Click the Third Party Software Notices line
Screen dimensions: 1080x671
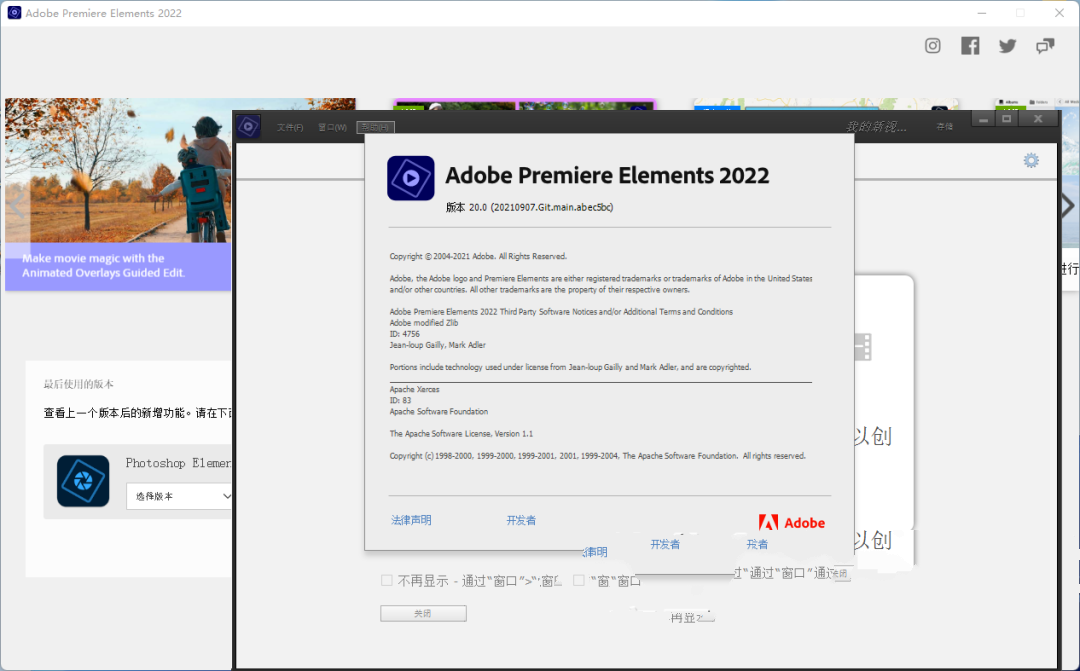click(561, 311)
